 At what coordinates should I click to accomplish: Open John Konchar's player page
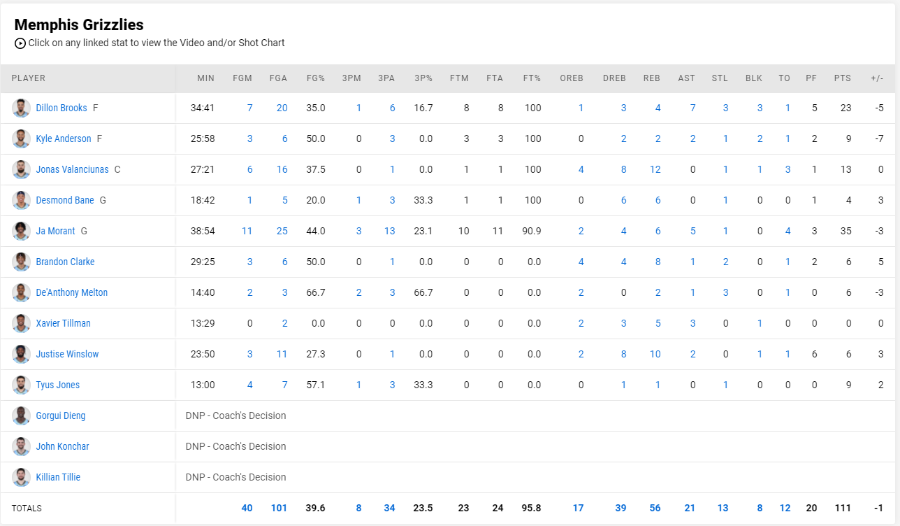click(x=63, y=446)
